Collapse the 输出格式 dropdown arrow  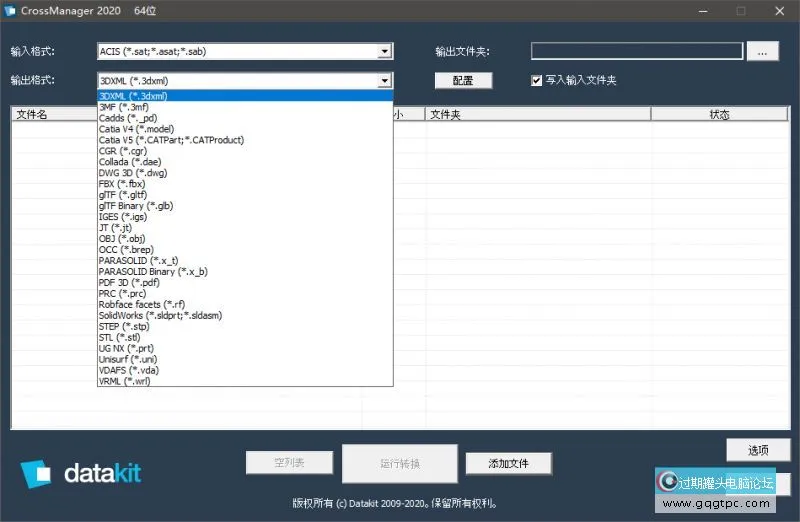click(x=385, y=80)
